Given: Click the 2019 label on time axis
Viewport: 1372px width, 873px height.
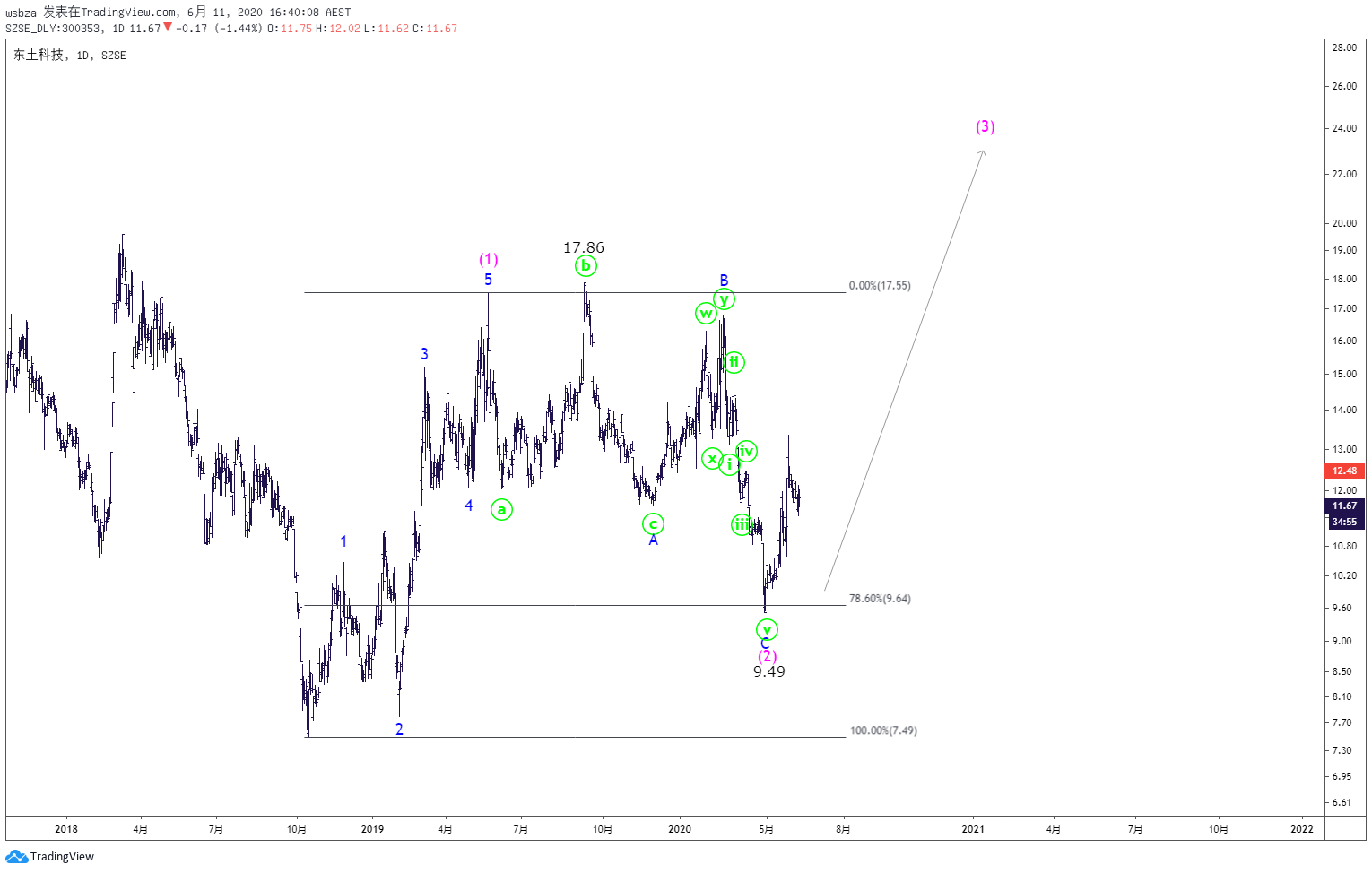Looking at the screenshot, I should (372, 829).
